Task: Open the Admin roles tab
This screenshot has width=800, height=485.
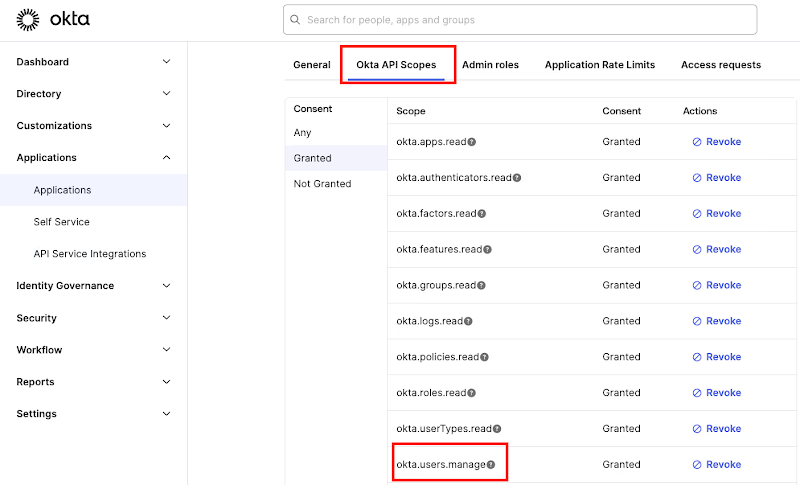Action: [x=490, y=65]
